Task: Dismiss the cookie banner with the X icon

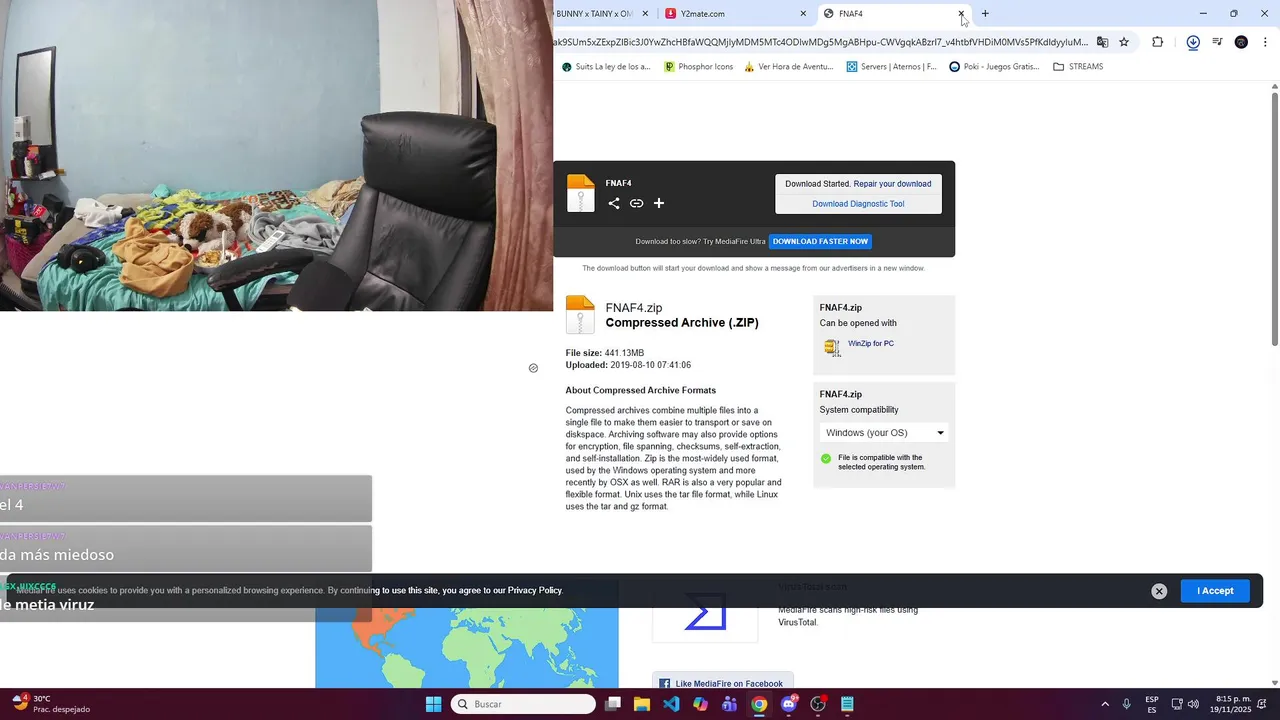Action: tap(1159, 591)
